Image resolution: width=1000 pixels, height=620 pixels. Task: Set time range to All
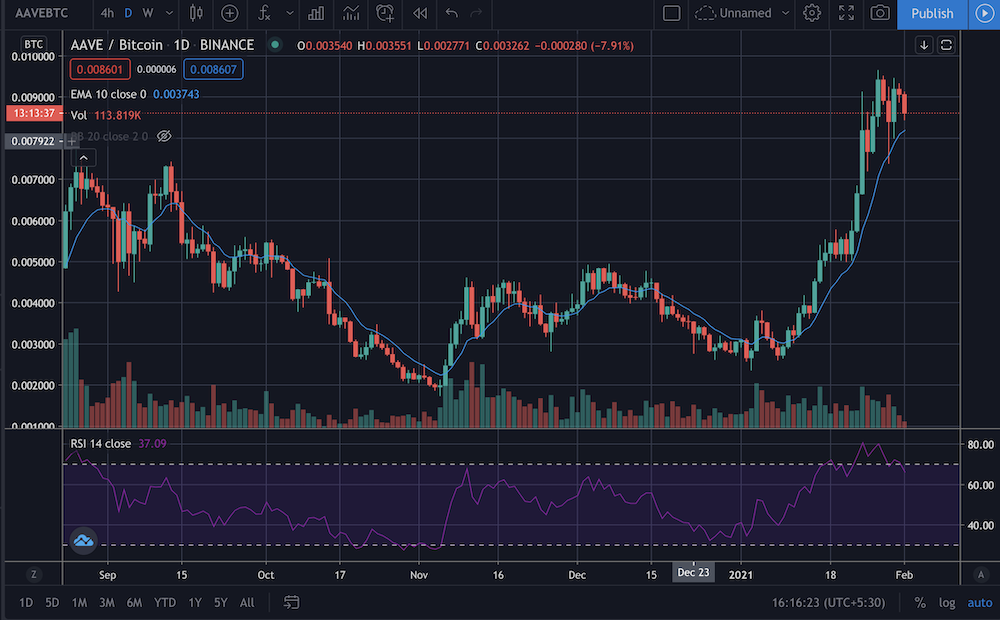(x=247, y=602)
